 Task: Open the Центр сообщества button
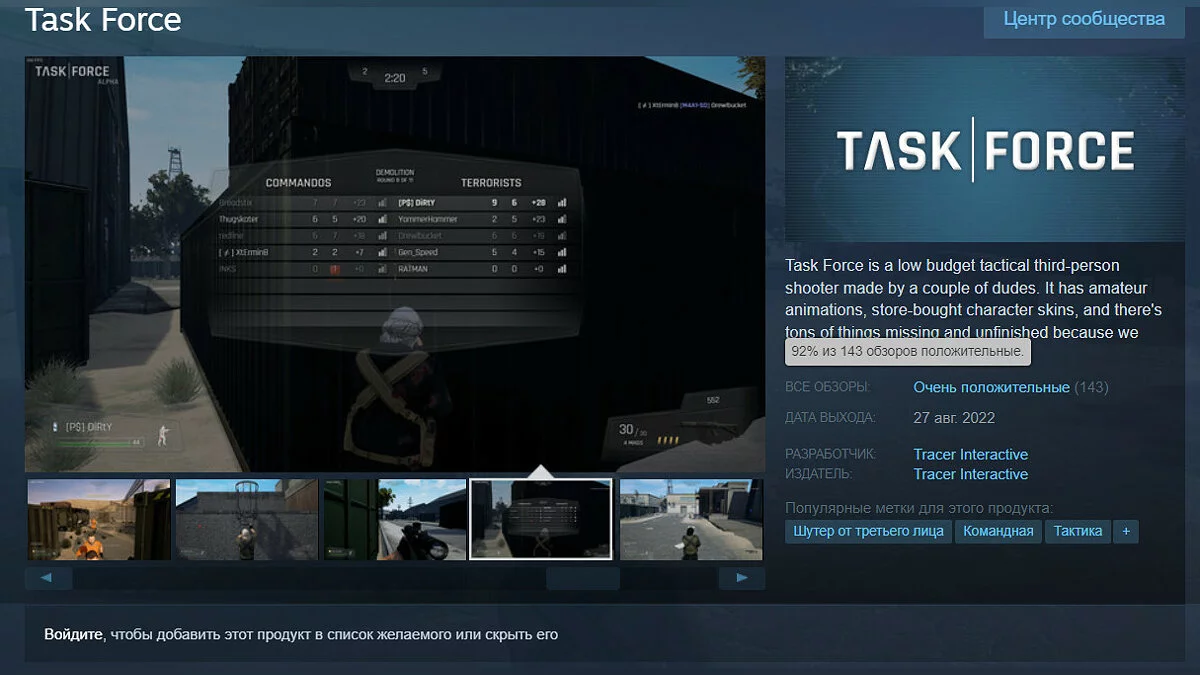tap(1084, 20)
